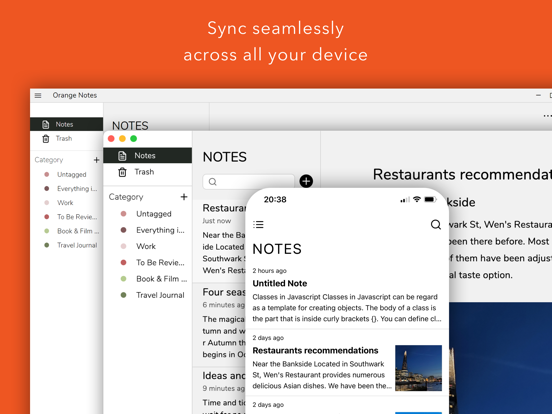The height and width of the screenshot is (414, 552).
Task: Add a new category in the Mac window
Action: click(184, 197)
